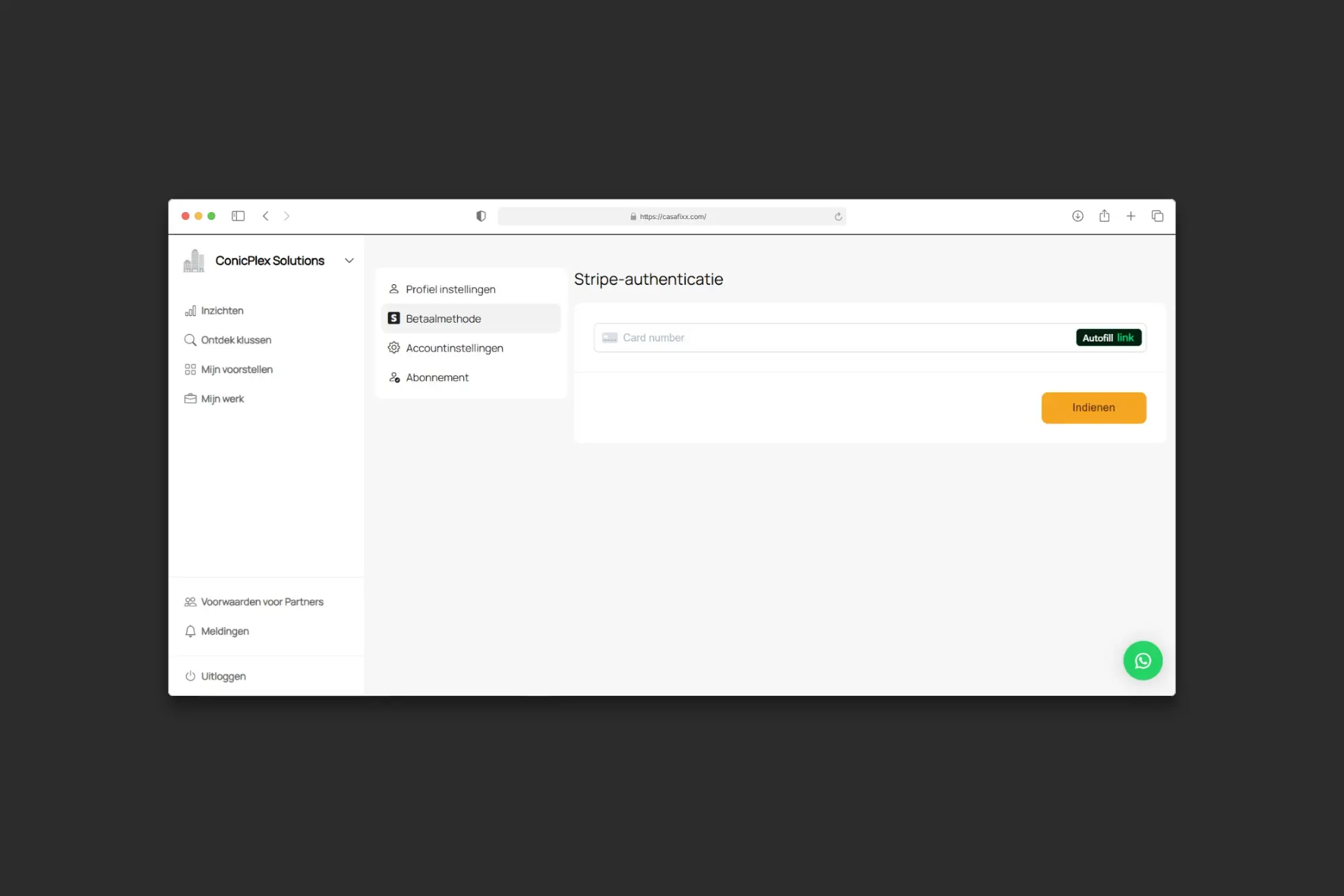1344x896 pixels.
Task: Click Uitloggen to log out
Action: click(223, 676)
